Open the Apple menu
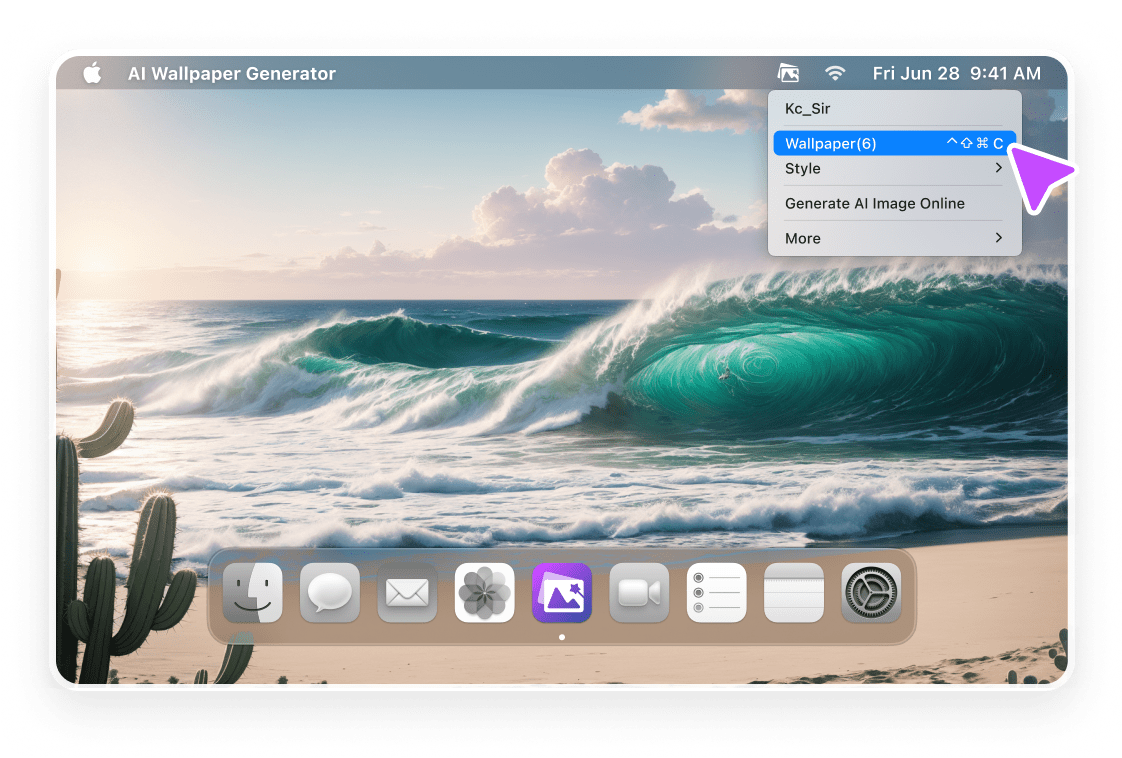 [91, 73]
